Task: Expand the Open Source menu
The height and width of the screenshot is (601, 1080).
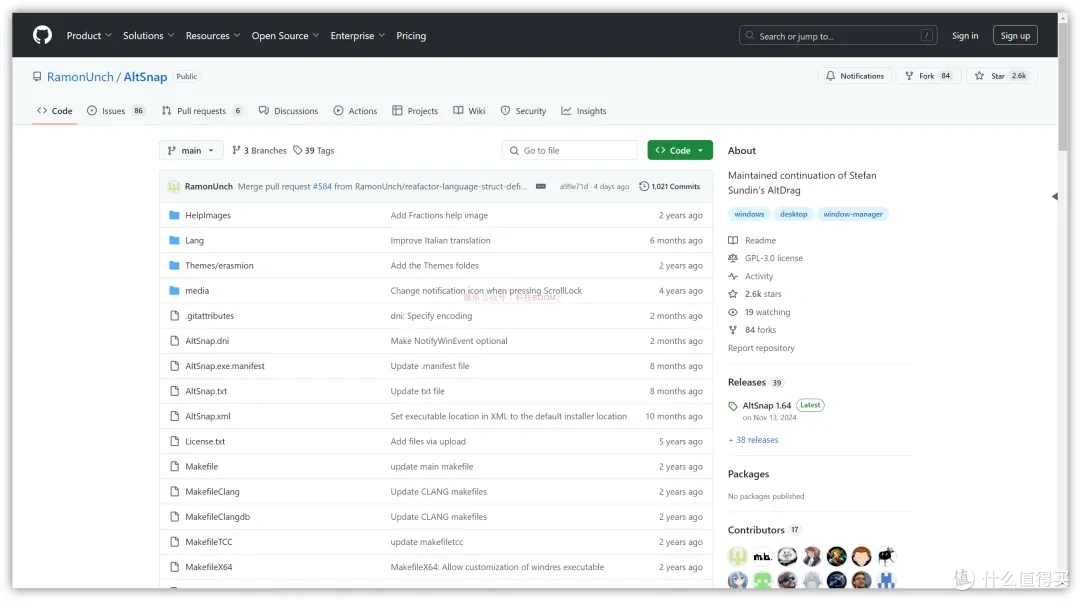Action: pyautogui.click(x=285, y=36)
